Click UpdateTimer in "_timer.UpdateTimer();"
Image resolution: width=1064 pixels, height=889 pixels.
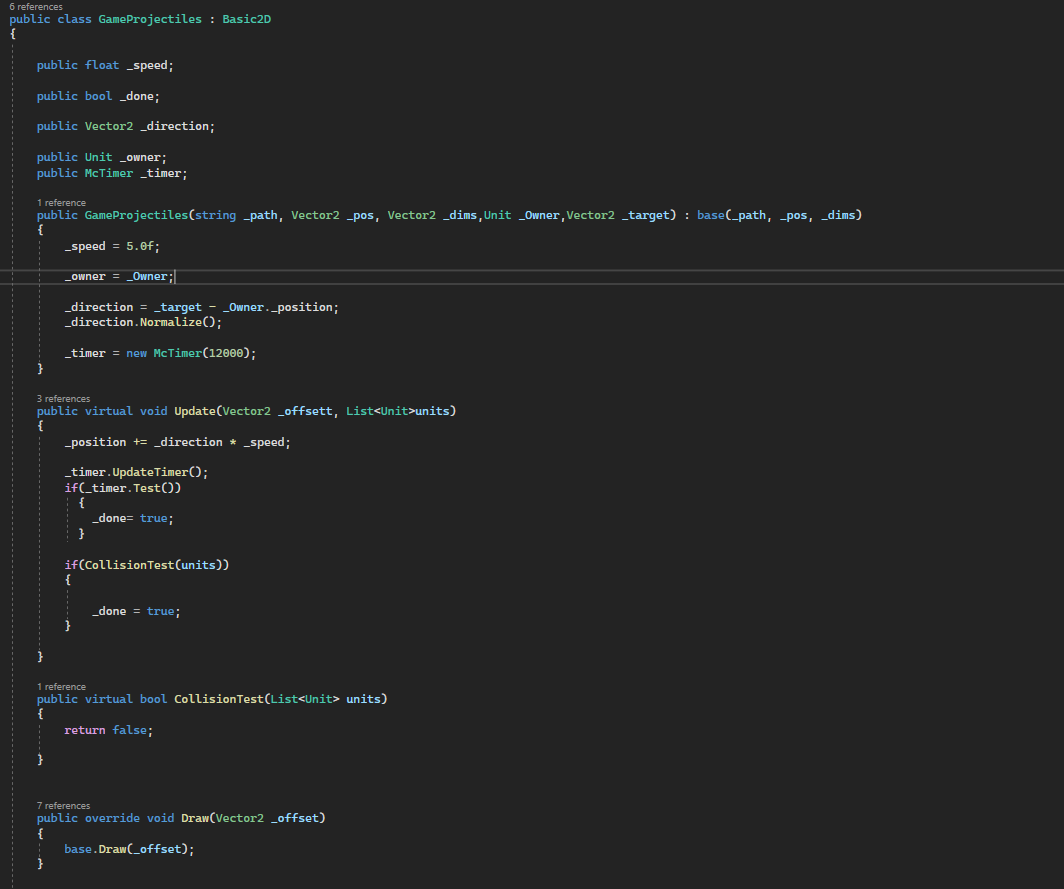point(150,472)
